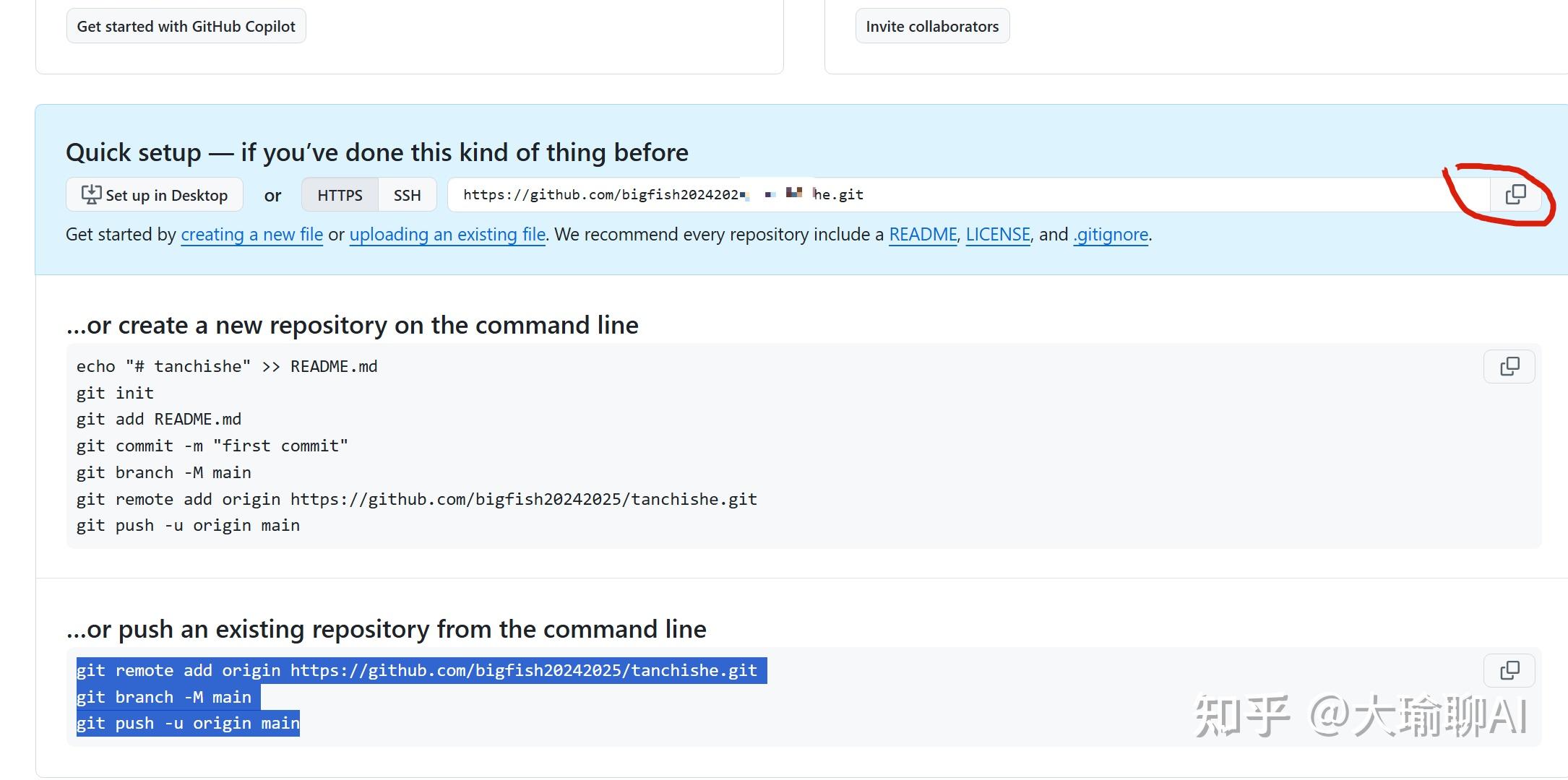Open the creating a new file link
Image resolution: width=1568 pixels, height=780 pixels.
[251, 235]
